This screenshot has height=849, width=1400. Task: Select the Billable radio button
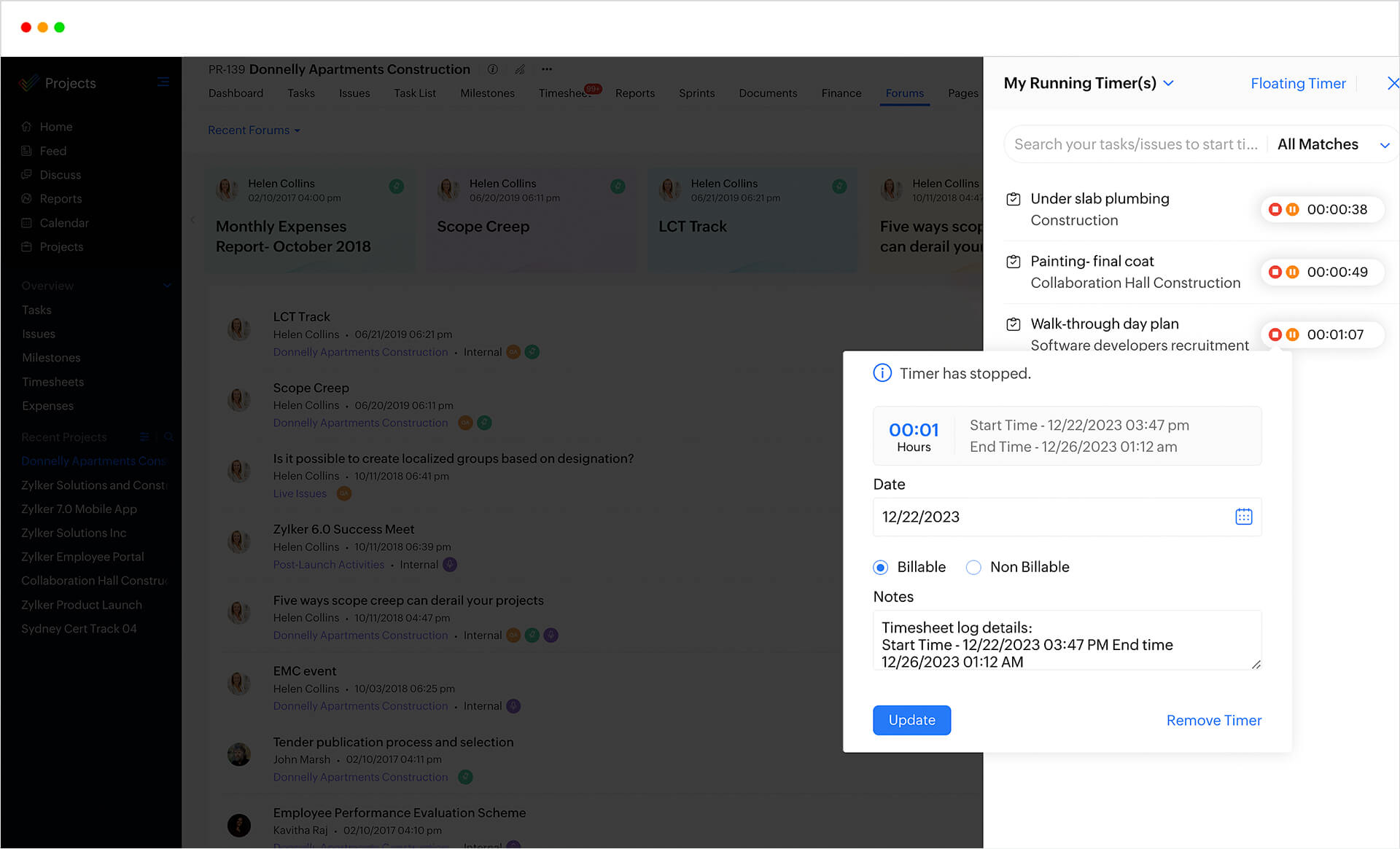881,567
